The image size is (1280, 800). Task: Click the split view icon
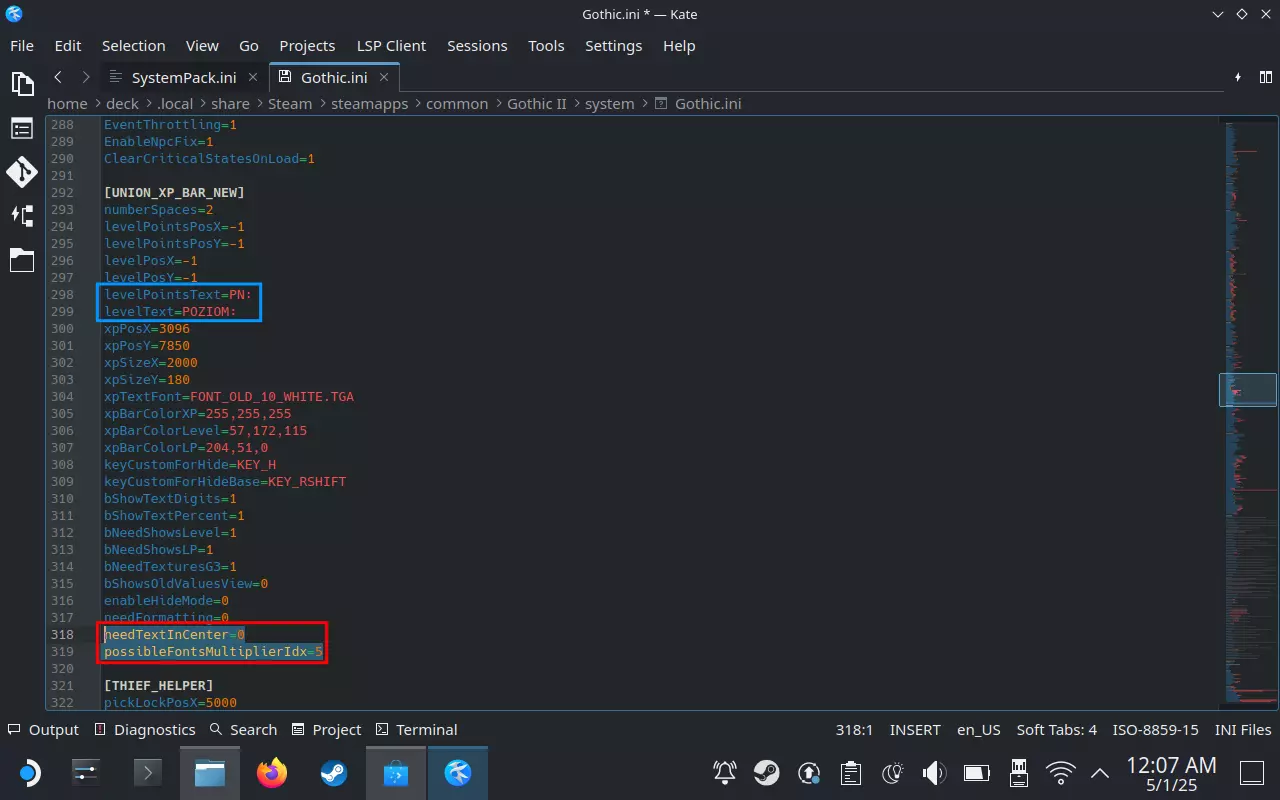click(1266, 77)
